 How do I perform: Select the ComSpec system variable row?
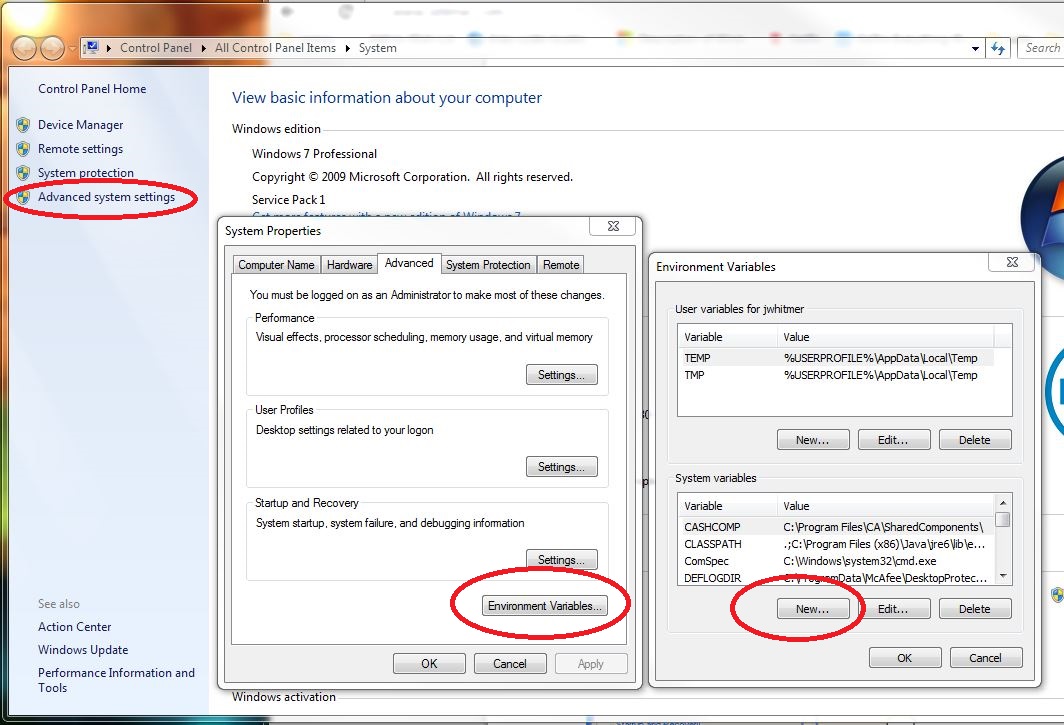837,561
